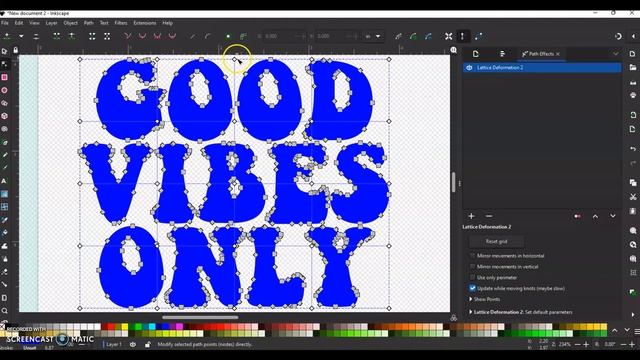This screenshot has width=640, height=360.
Task: Click Zoom drawing icon in commands bar
Action: tap(633, 244)
